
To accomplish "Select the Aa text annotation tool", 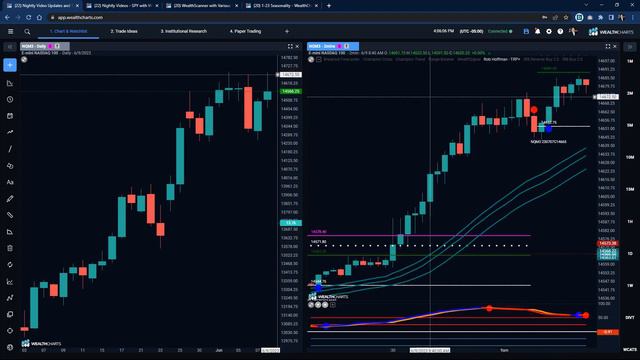I will click(10, 182).
